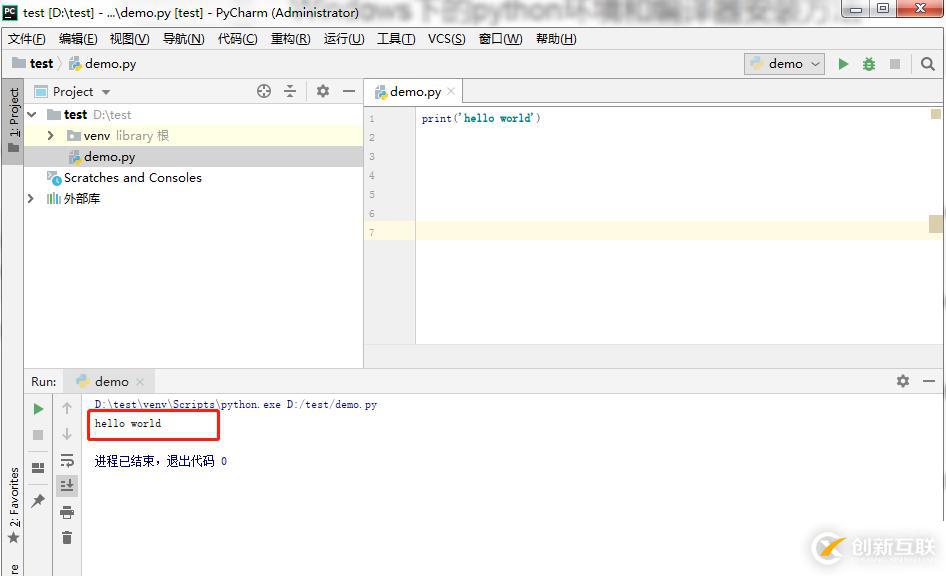Close the demo Run tab
Viewport: 946px width, 576px height.
[140, 382]
